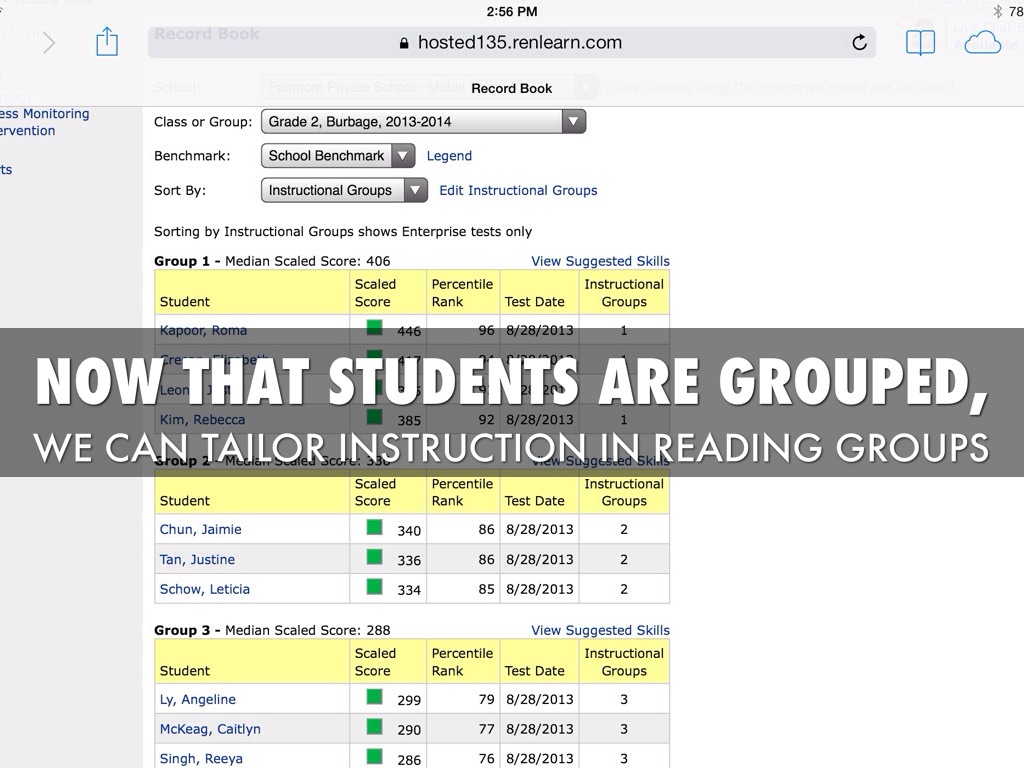Open student Kapoor, Roma record

[x=203, y=330]
